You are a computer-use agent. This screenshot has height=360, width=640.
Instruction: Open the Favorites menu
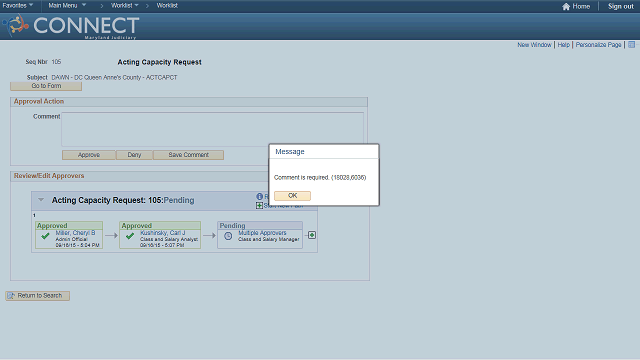coord(18,6)
